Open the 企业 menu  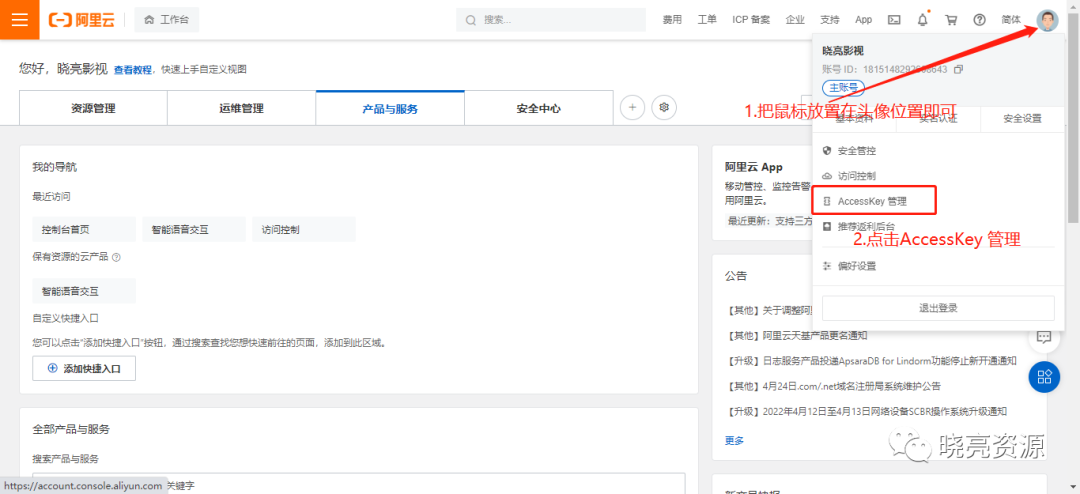(795, 20)
